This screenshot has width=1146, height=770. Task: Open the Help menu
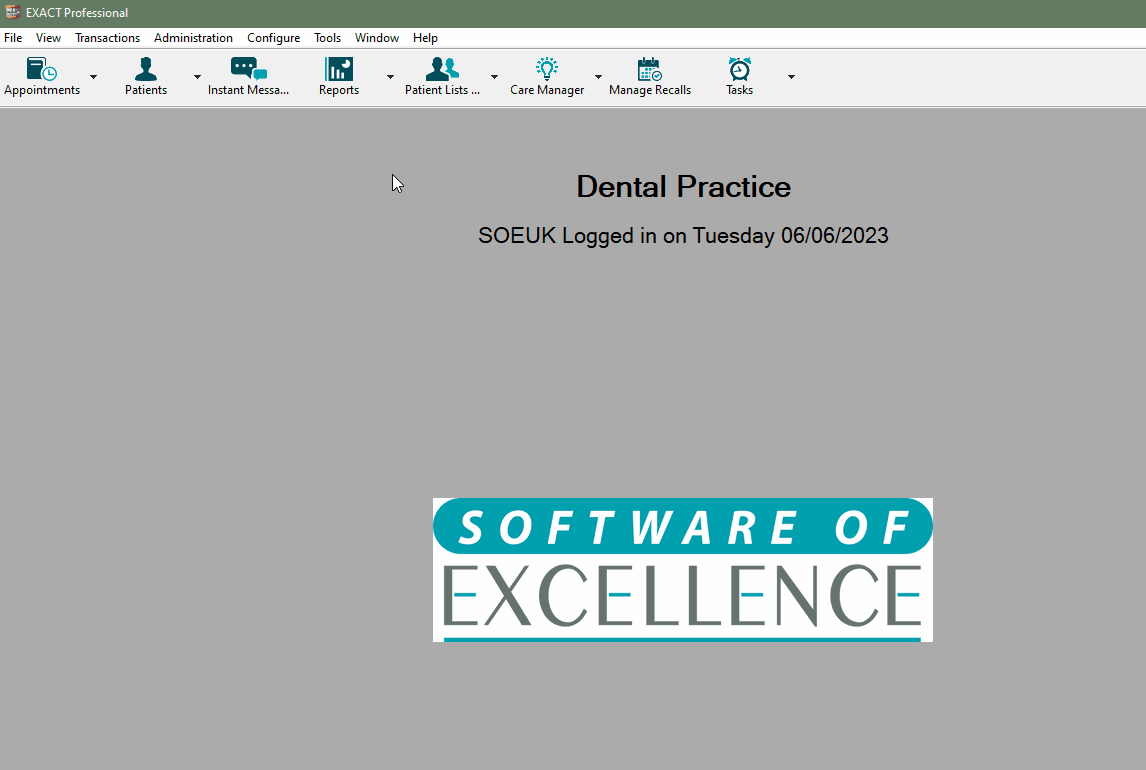[x=425, y=38]
